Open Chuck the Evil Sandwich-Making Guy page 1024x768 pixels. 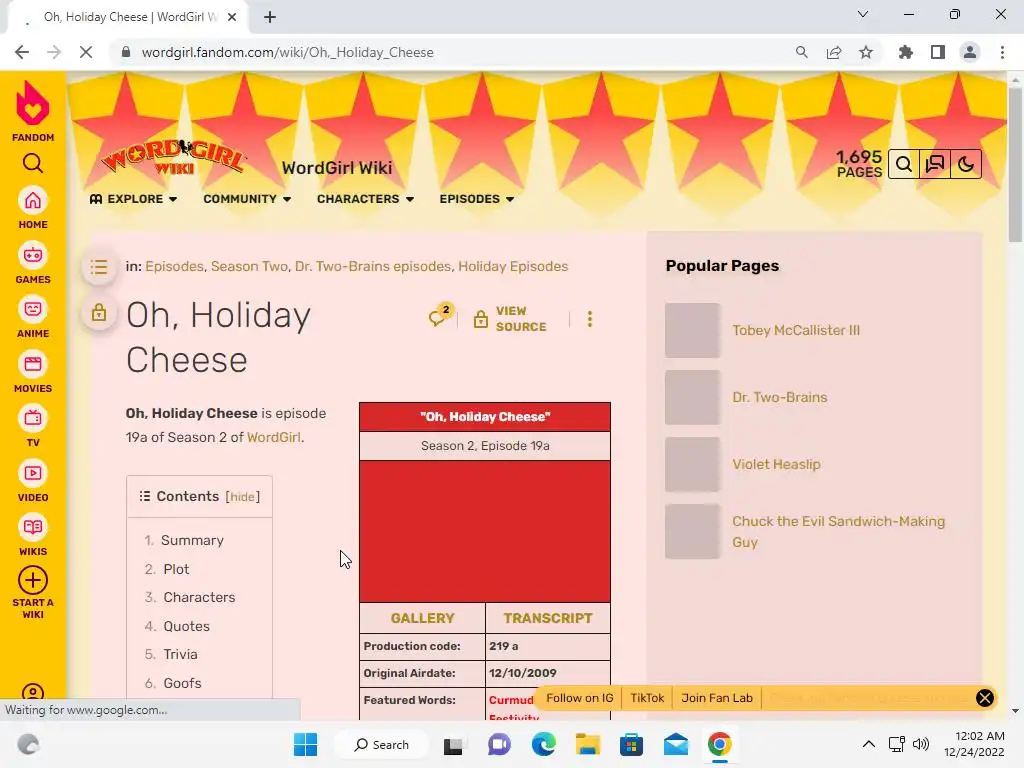(838, 532)
